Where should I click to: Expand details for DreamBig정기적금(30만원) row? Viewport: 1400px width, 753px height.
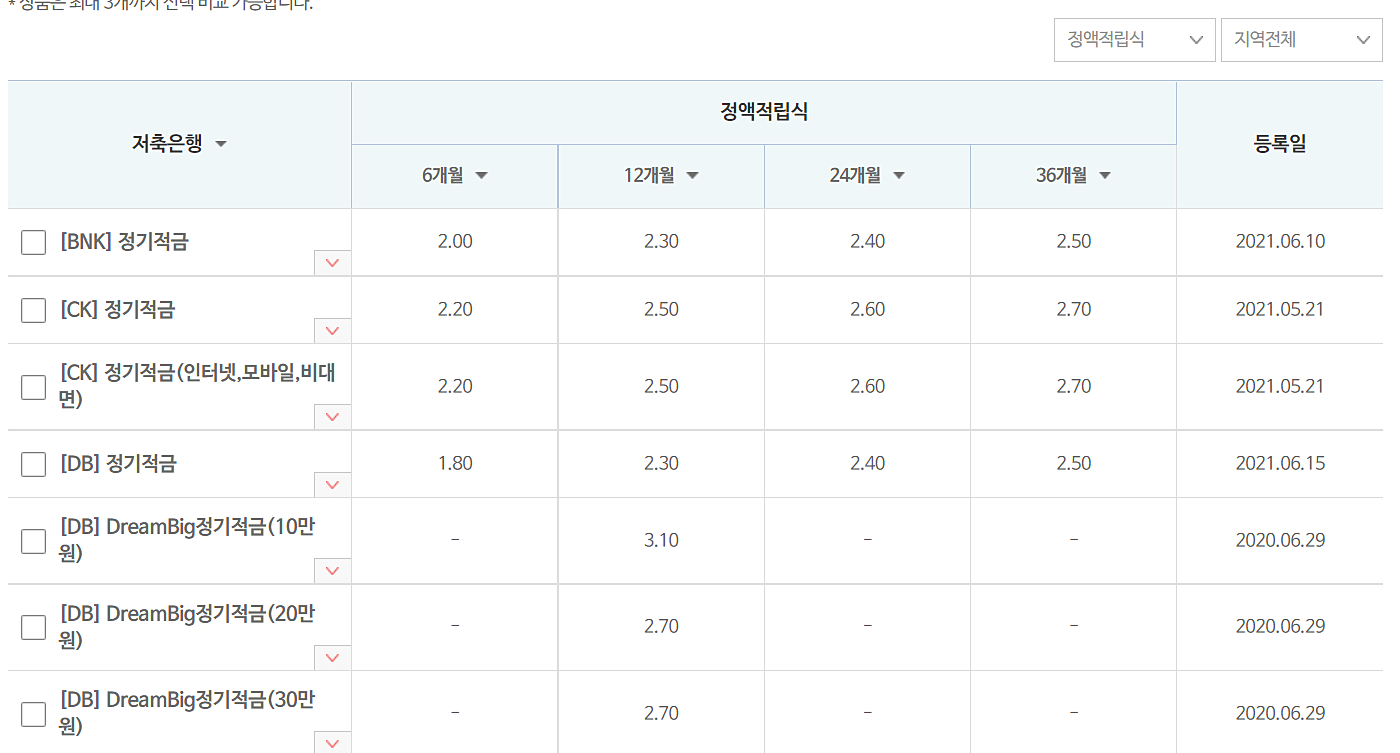click(x=333, y=742)
